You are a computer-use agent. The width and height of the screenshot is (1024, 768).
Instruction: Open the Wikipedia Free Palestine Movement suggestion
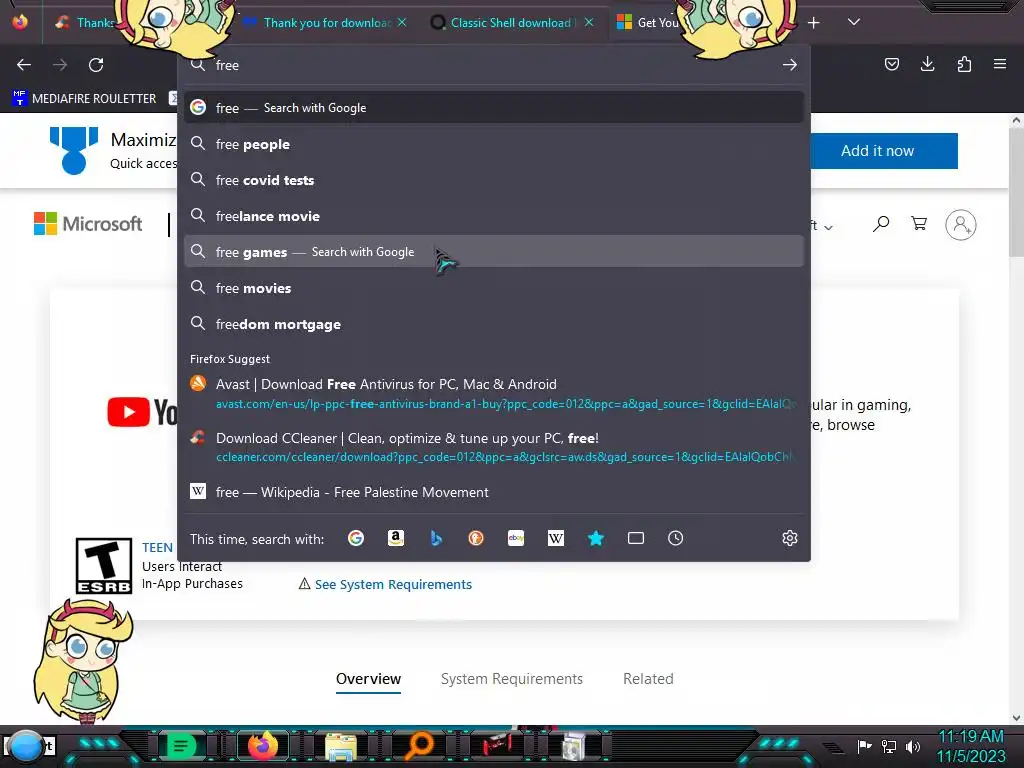coord(494,492)
